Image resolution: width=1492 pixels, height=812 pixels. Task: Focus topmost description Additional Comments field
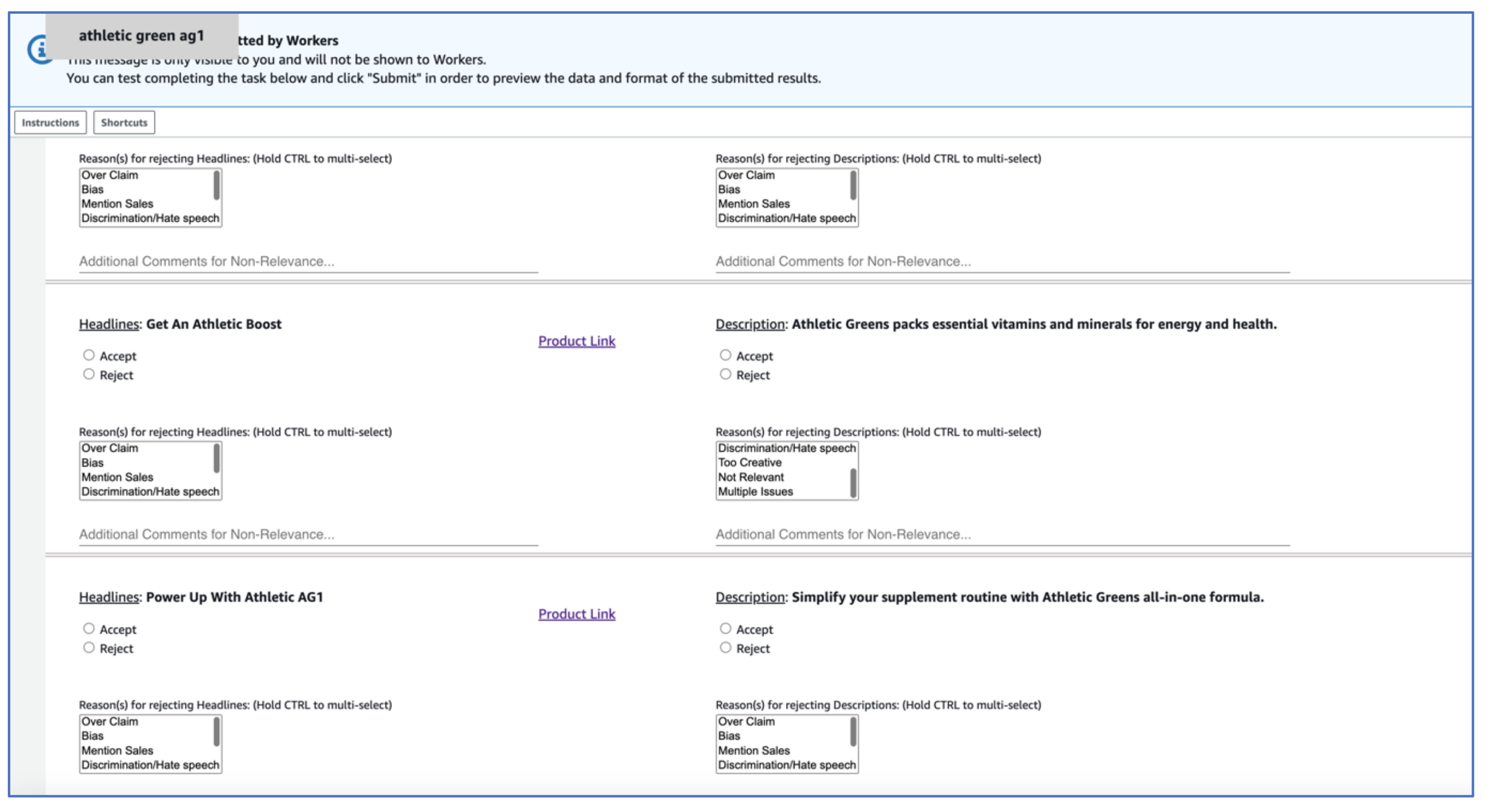coord(1002,261)
